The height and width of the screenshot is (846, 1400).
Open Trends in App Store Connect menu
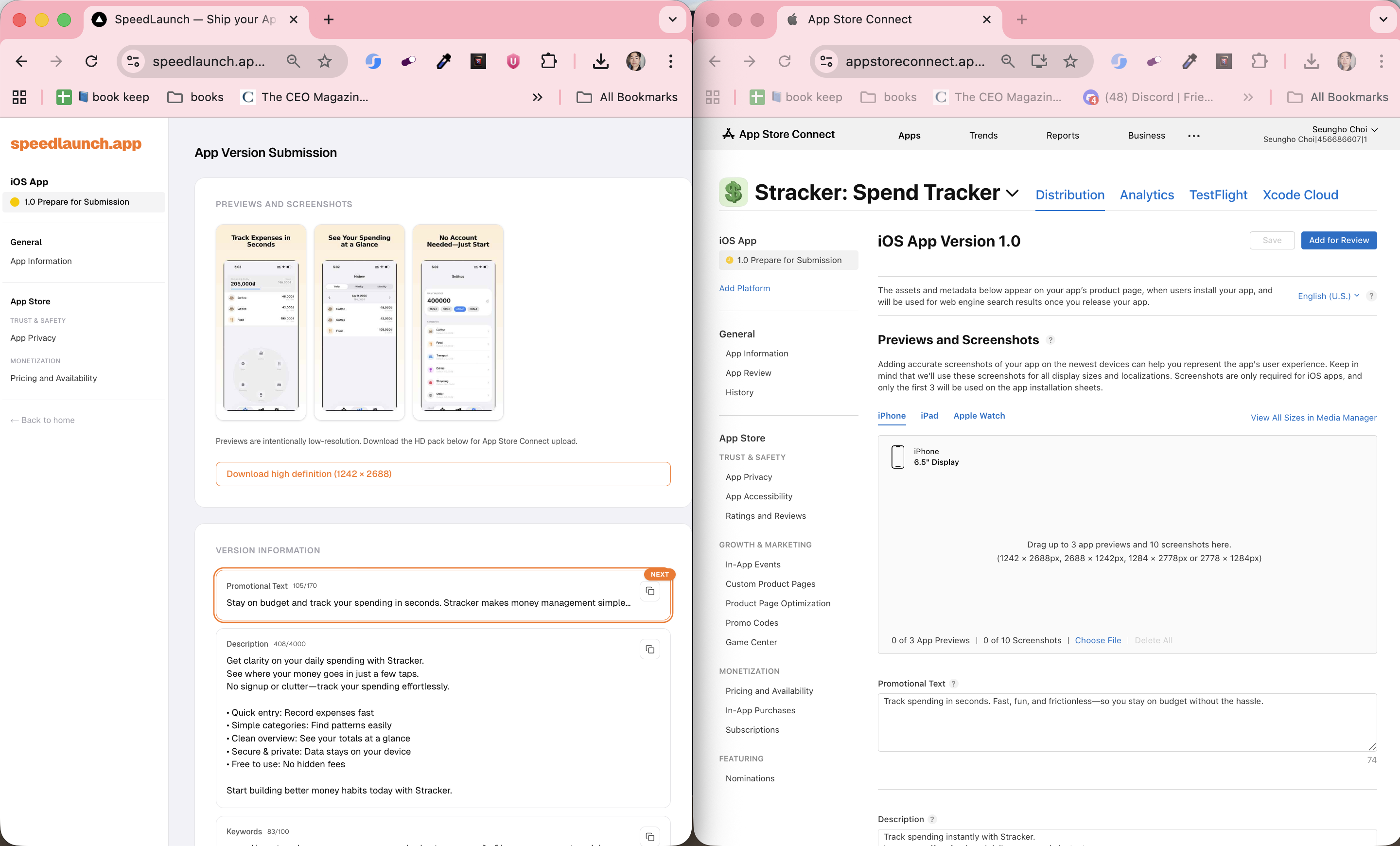[x=983, y=135]
